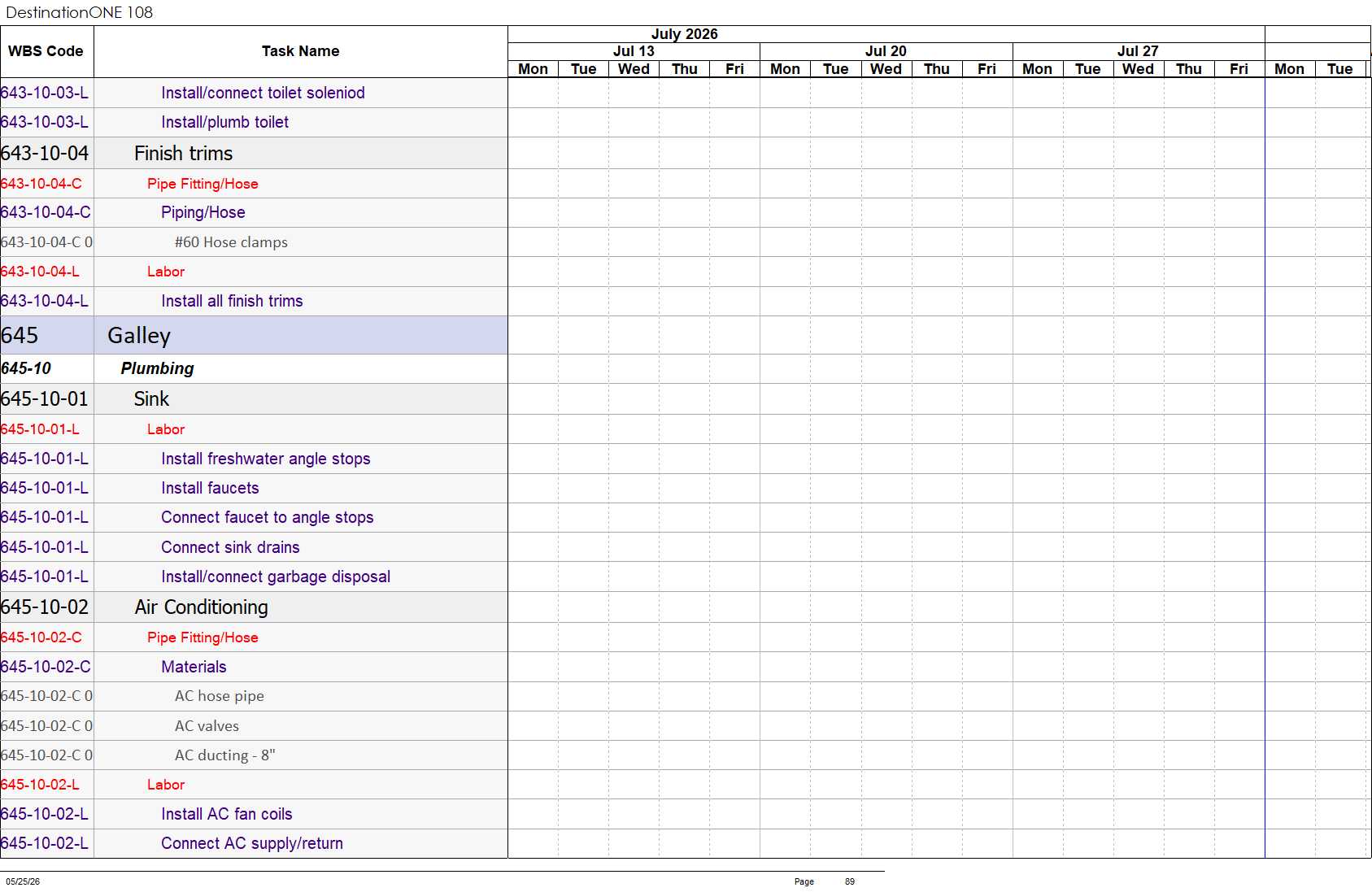Select the 'Task Name' column header

pyautogui.click(x=300, y=51)
